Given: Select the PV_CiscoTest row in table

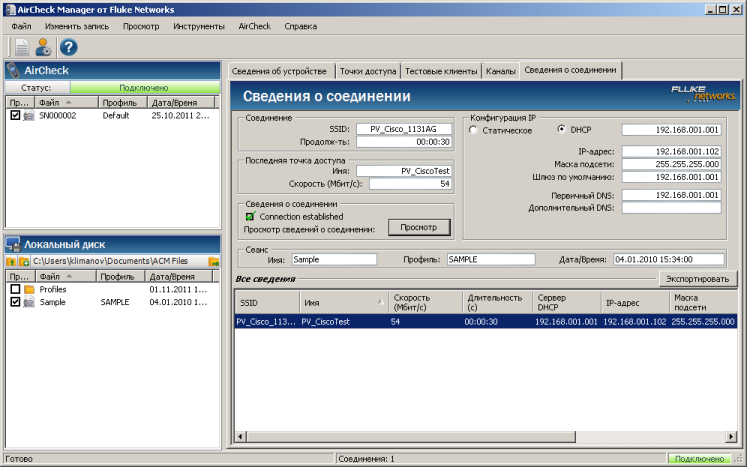Looking at the screenshot, I should [x=486, y=322].
